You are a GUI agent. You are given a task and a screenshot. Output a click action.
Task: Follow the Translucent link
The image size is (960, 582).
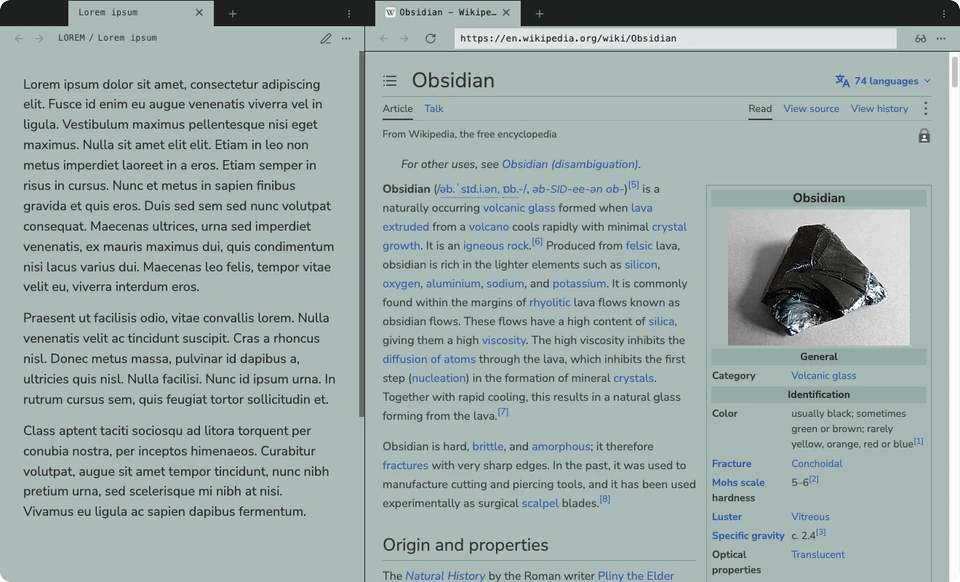pyautogui.click(x=817, y=554)
